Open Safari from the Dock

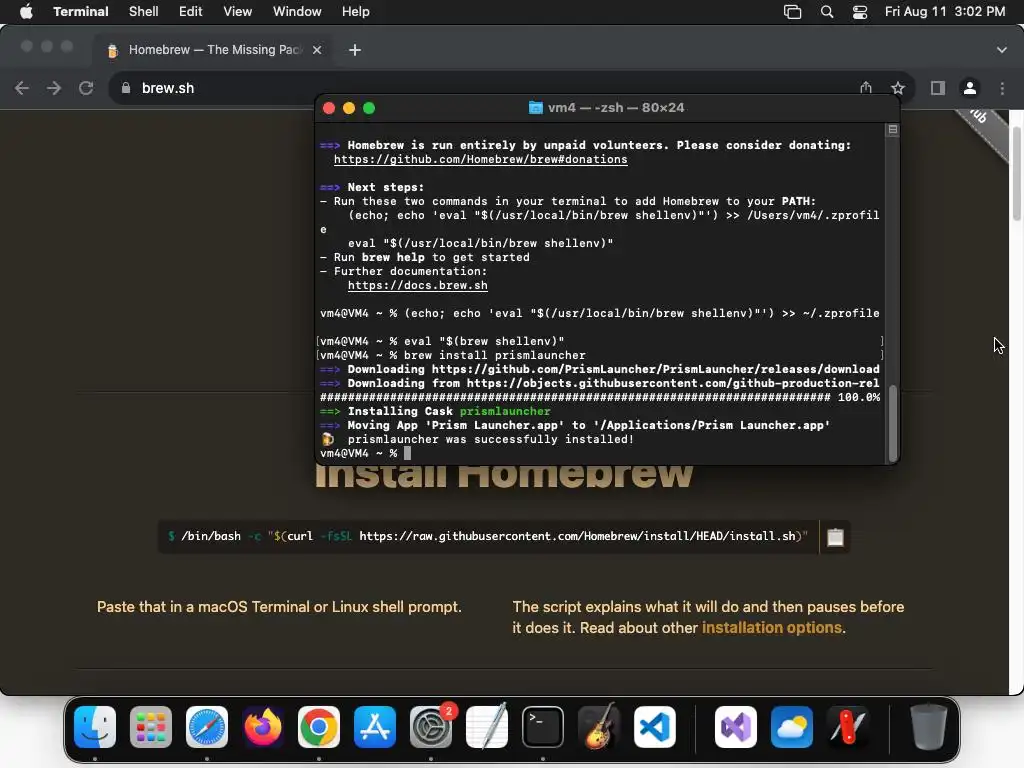tap(207, 726)
